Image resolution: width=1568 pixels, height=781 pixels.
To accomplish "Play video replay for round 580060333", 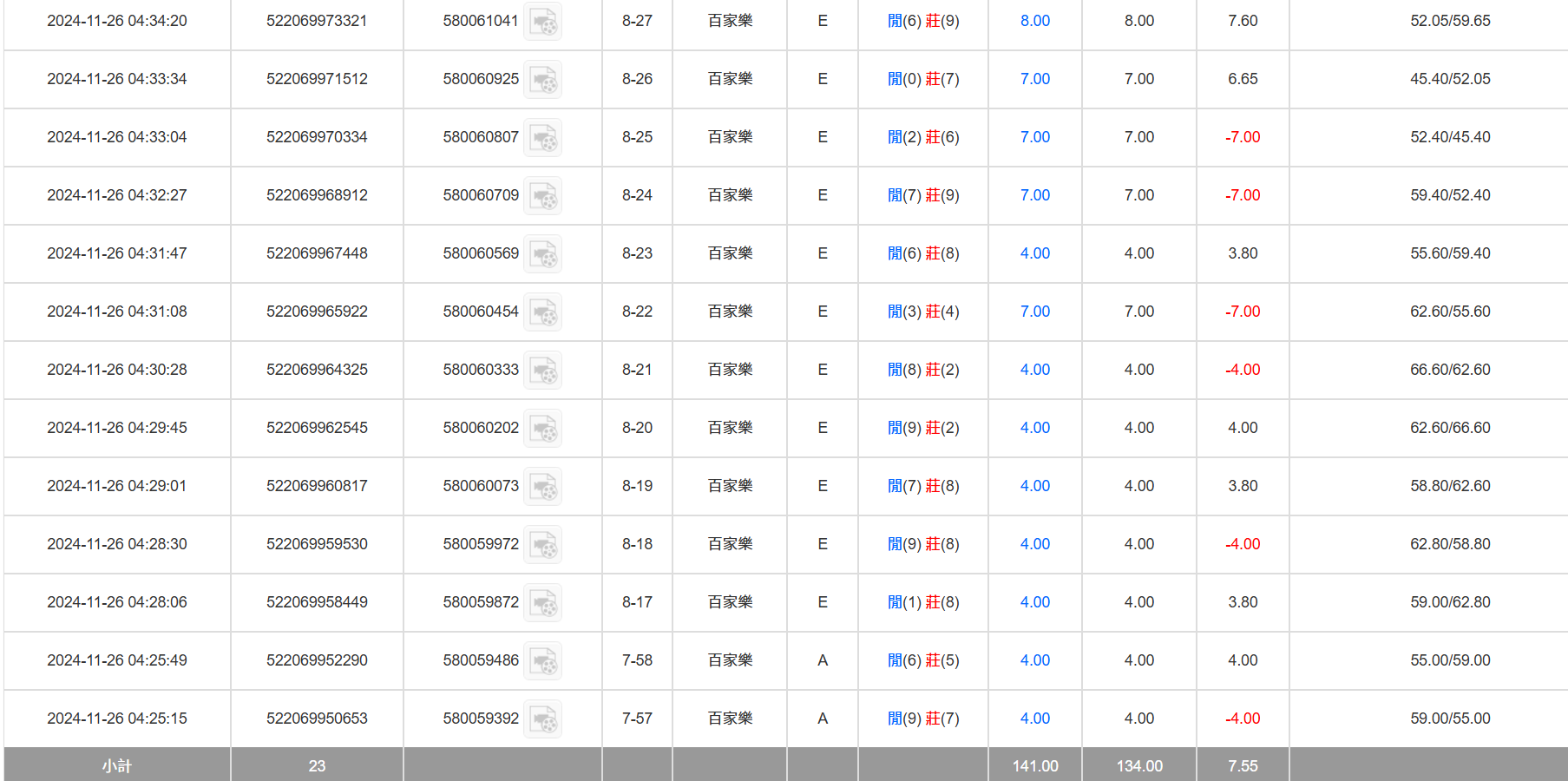I will click(542, 371).
